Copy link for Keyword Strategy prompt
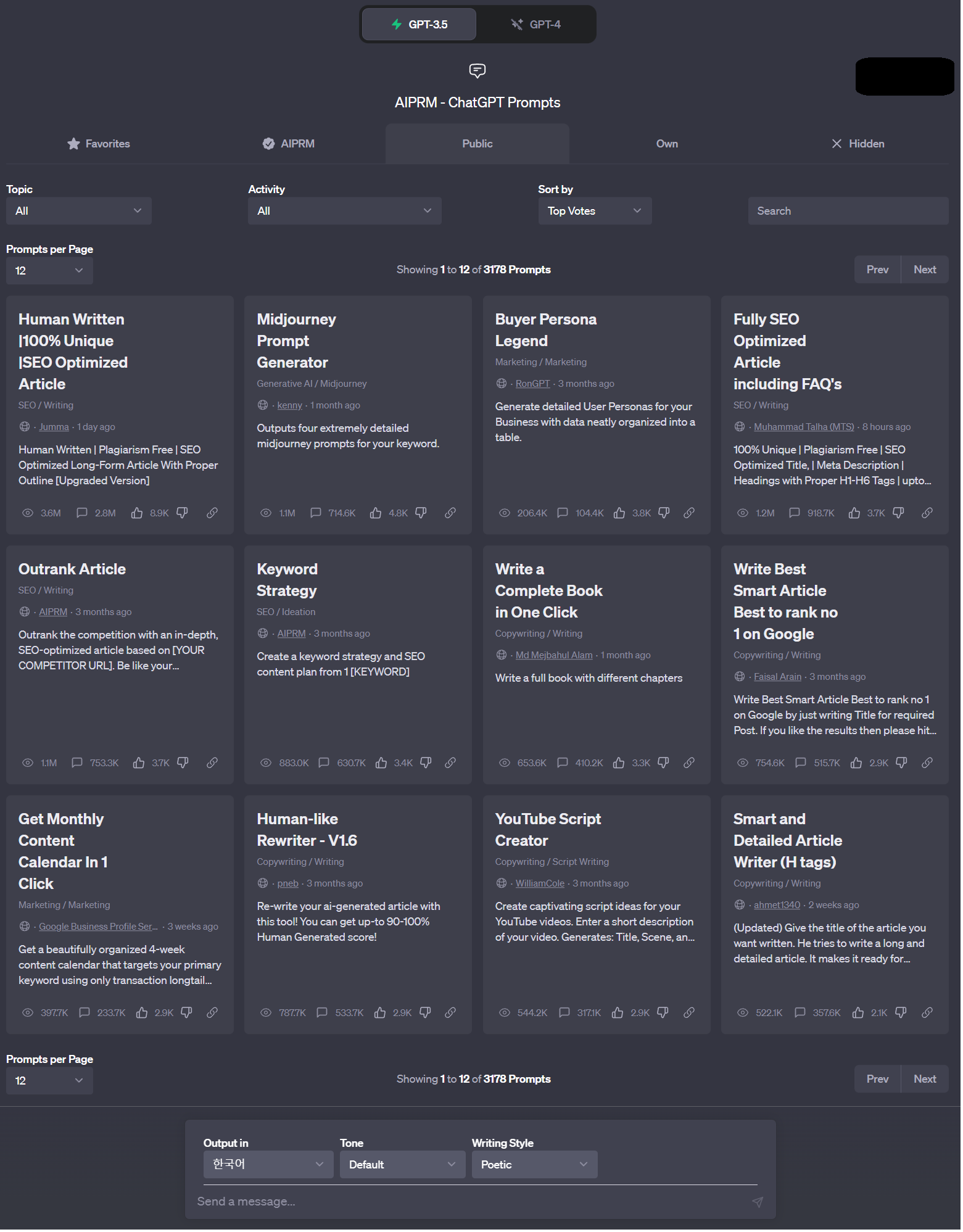963x1232 pixels. tap(451, 764)
